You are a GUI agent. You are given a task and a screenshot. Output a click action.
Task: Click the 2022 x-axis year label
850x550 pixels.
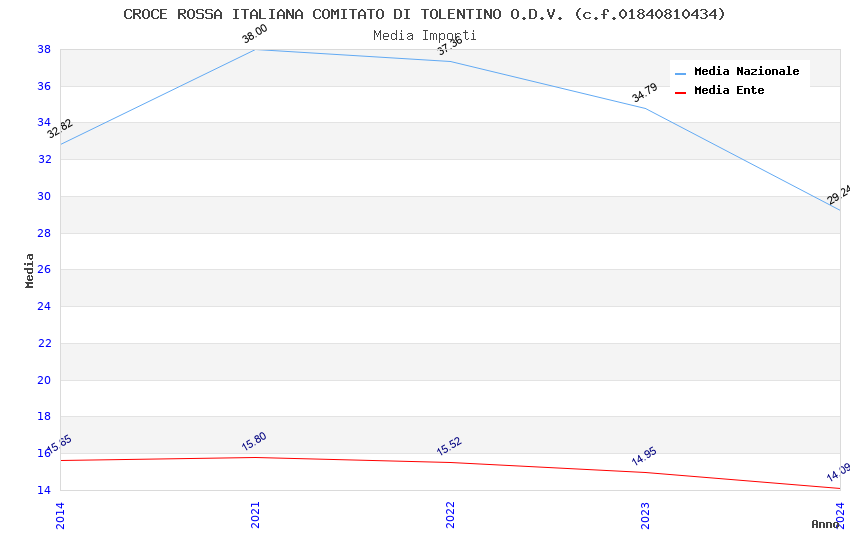450,515
